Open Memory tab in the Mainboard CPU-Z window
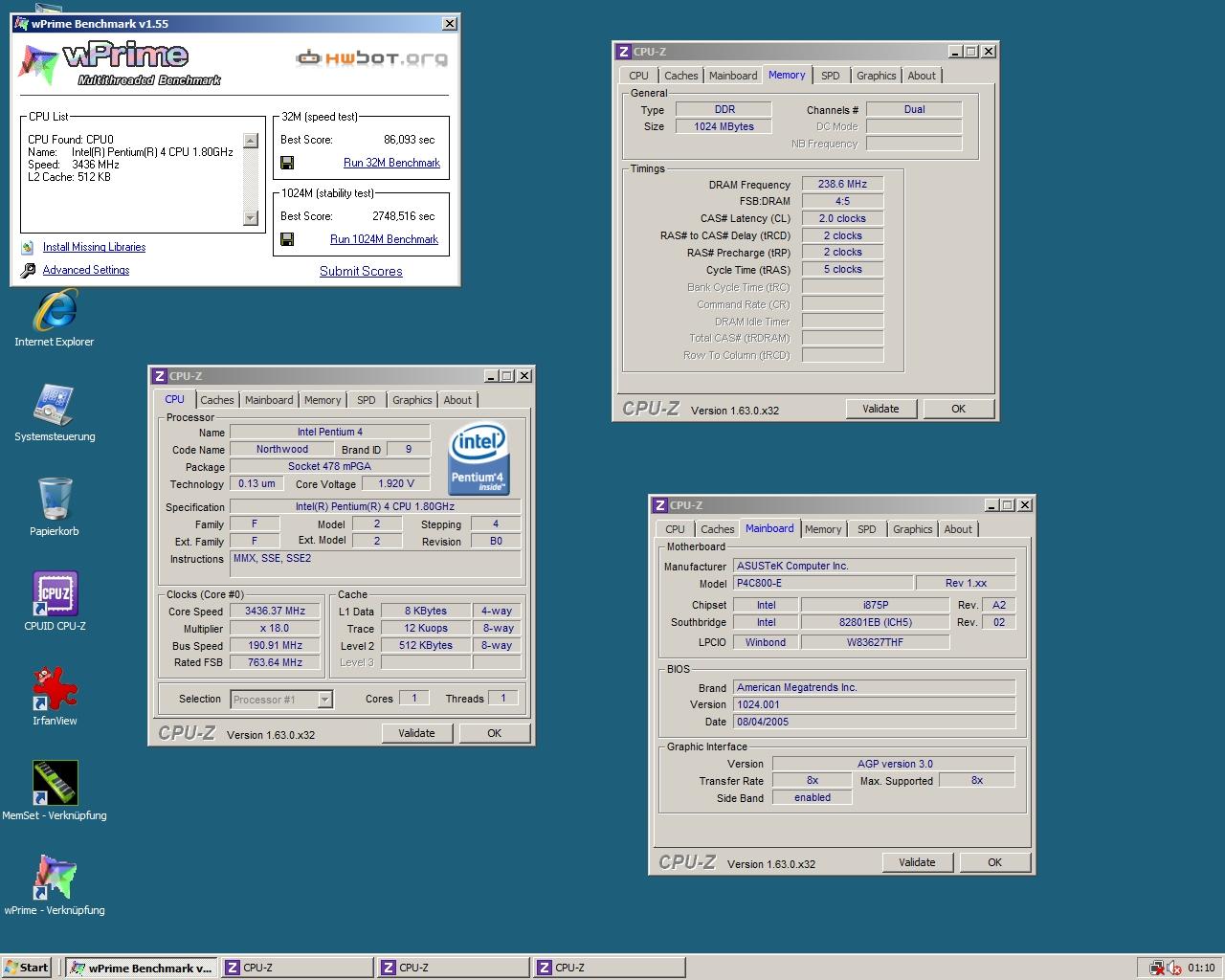Screen dimensions: 1225x980 click(823, 529)
